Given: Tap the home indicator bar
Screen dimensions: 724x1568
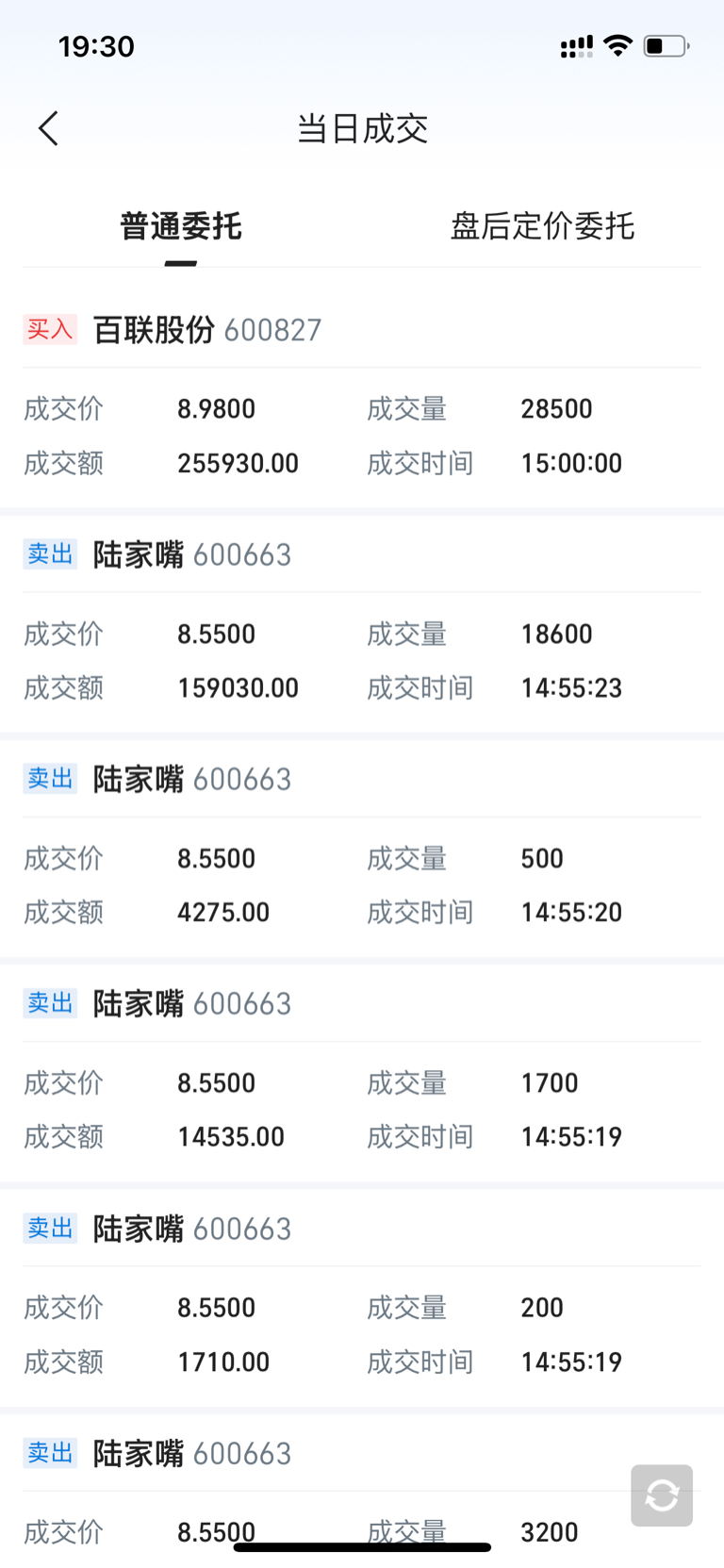Looking at the screenshot, I should 362,1547.
